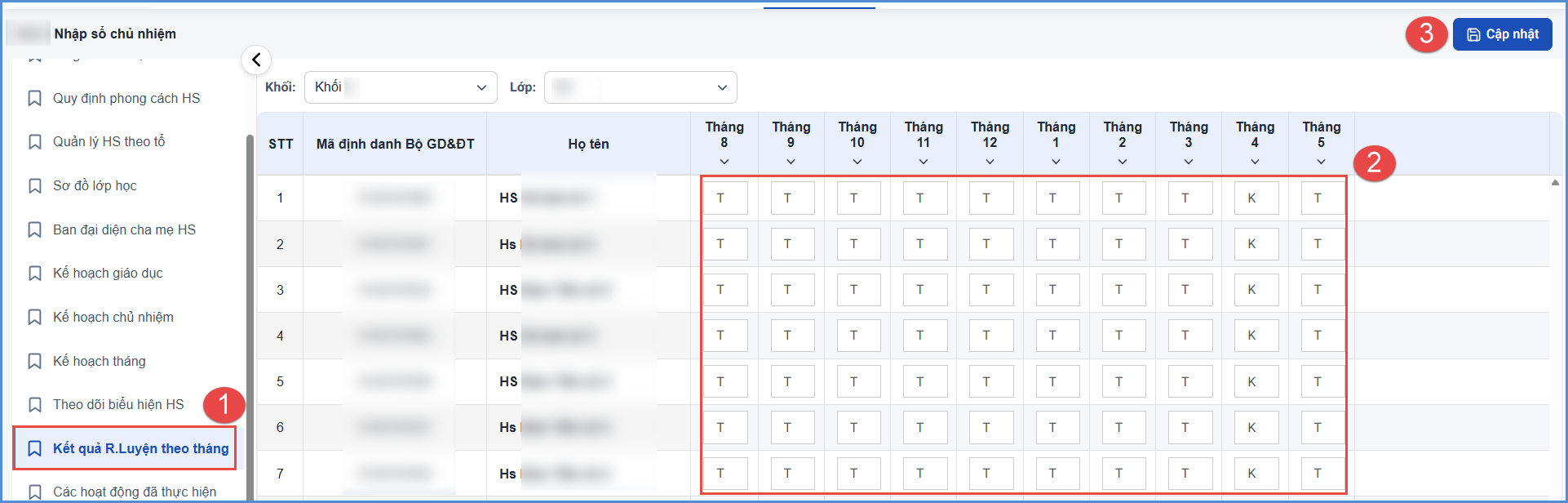Click the Mã định danh Bộ GD&ĐT header
This screenshot has width=1568, height=503.
tap(395, 145)
